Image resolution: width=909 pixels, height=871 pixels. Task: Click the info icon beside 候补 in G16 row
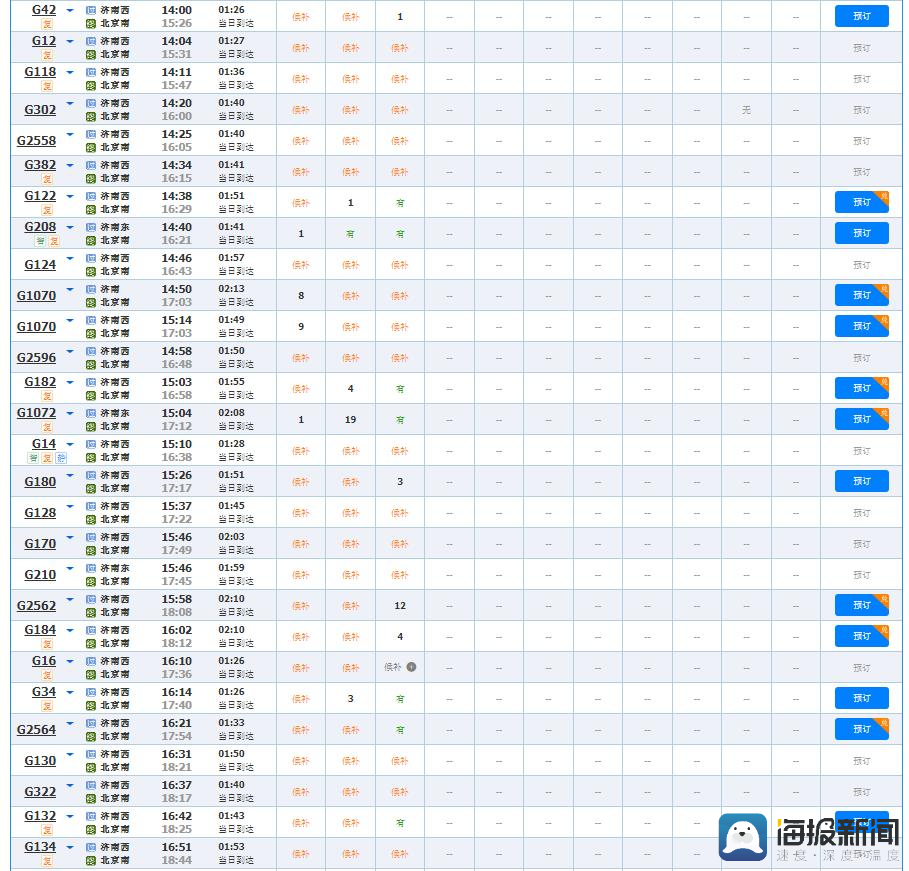click(411, 667)
